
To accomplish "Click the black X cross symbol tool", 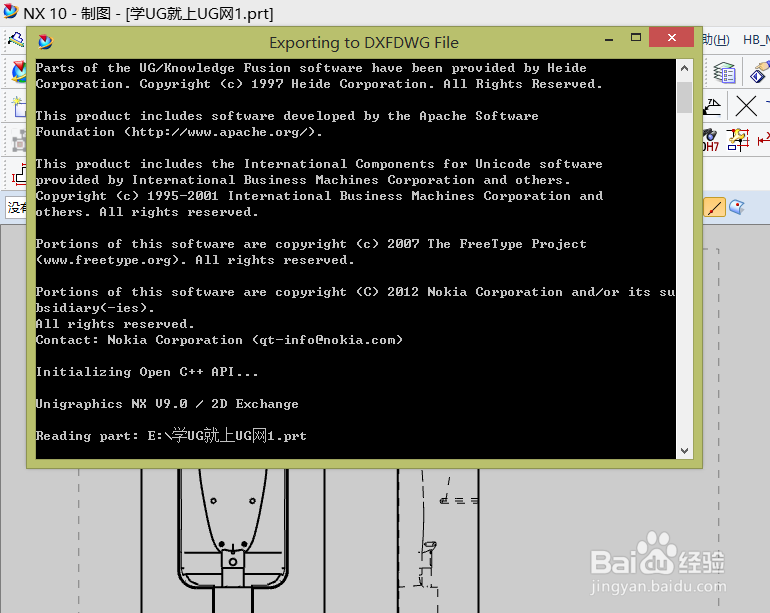I will click(746, 106).
